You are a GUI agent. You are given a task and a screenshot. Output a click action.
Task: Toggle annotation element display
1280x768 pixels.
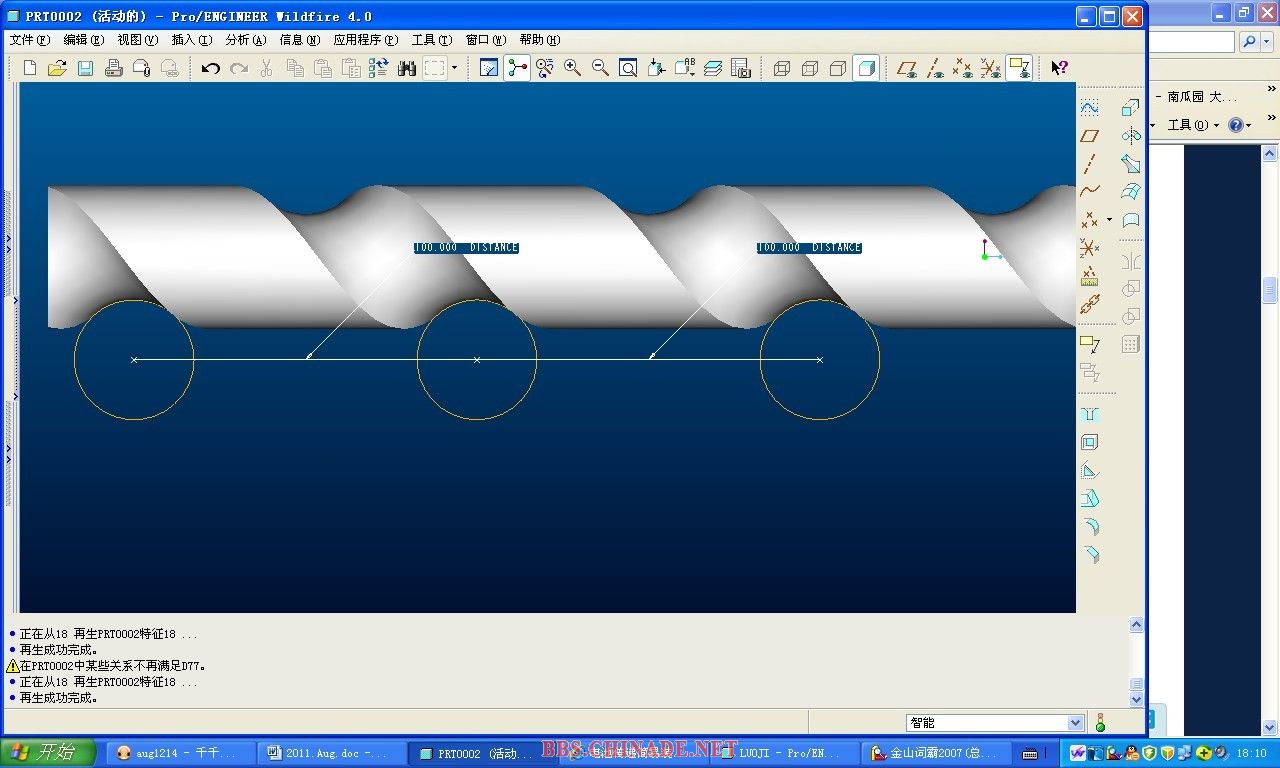[x=1019, y=68]
